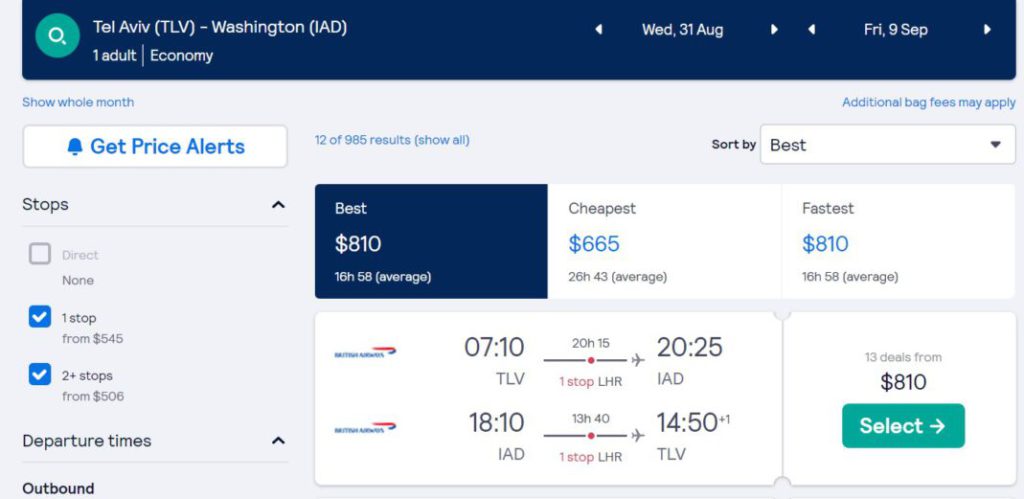This screenshot has width=1024, height=499.
Task: Open the Show whole month link
Action: [x=78, y=103]
